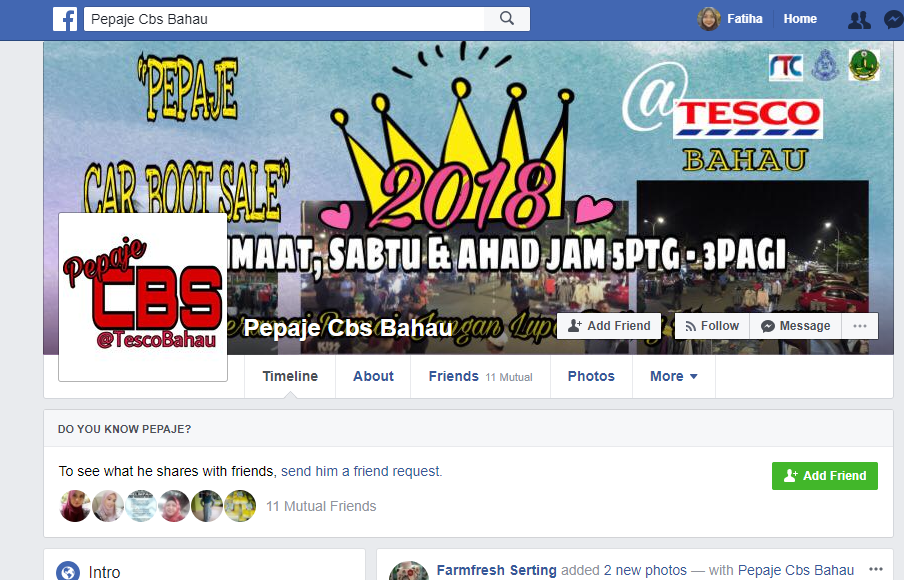Click 'Pepaje Cbs Bahau' link in post
Viewport: 904px width, 580px height.
796,570
